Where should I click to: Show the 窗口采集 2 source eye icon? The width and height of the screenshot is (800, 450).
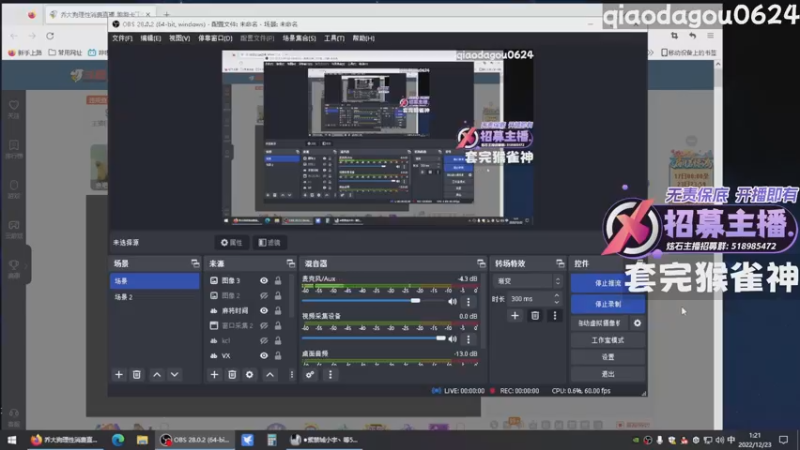264,325
